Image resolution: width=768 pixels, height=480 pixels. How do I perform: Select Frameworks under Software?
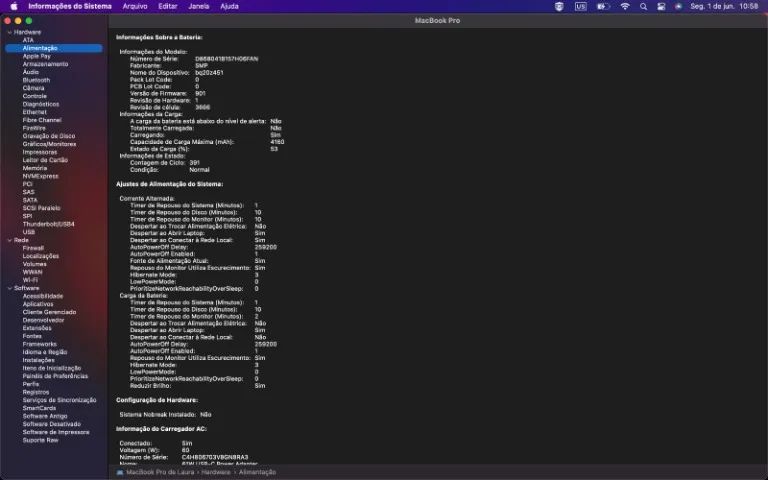tap(39, 344)
